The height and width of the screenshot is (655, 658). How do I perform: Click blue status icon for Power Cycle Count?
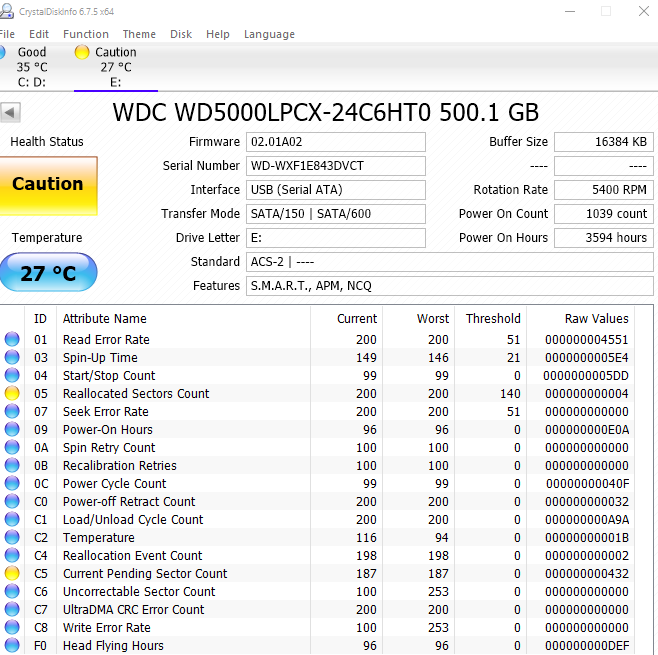tap(12, 483)
